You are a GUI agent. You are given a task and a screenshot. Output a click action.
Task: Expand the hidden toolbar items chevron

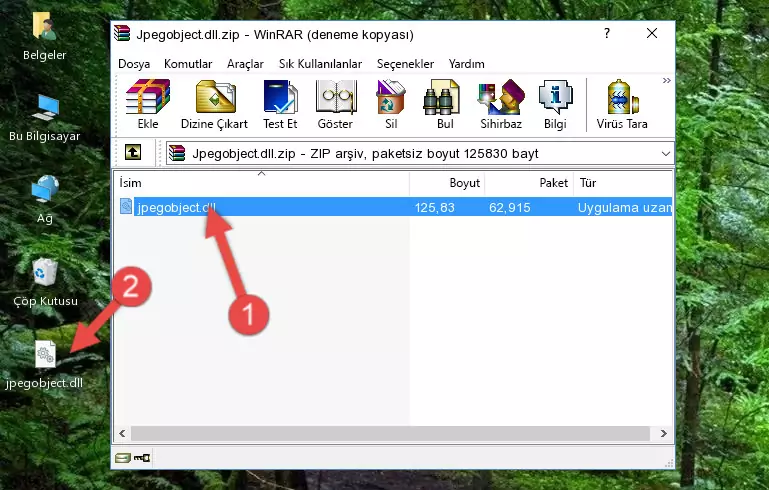coord(666,80)
